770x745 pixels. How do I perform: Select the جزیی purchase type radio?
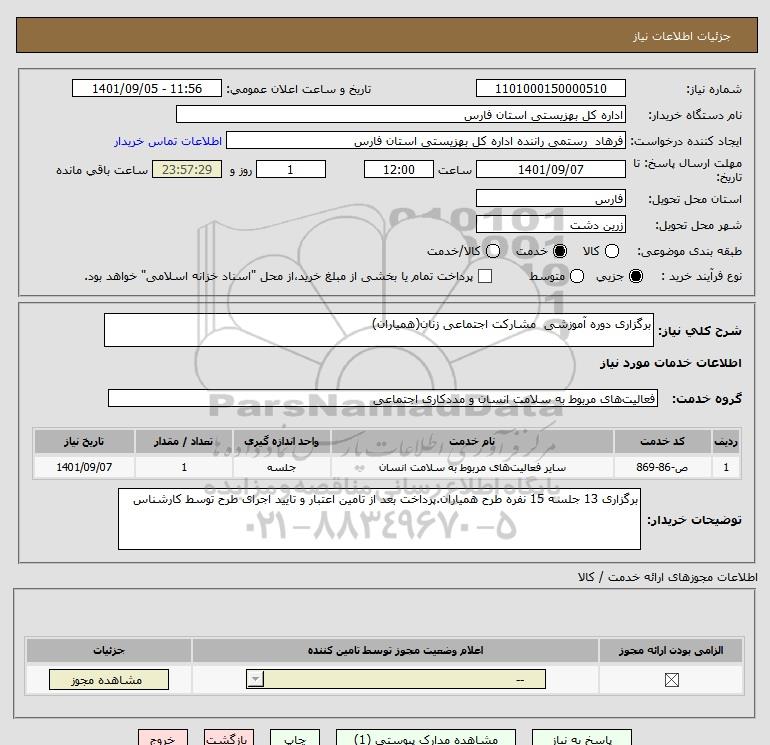pyautogui.click(x=636, y=276)
